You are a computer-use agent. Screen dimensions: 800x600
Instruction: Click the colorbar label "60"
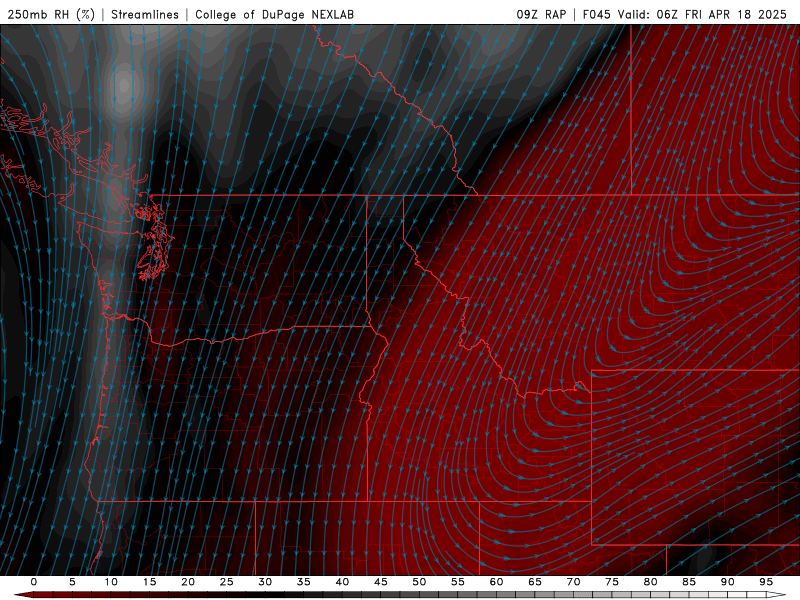coord(496,582)
